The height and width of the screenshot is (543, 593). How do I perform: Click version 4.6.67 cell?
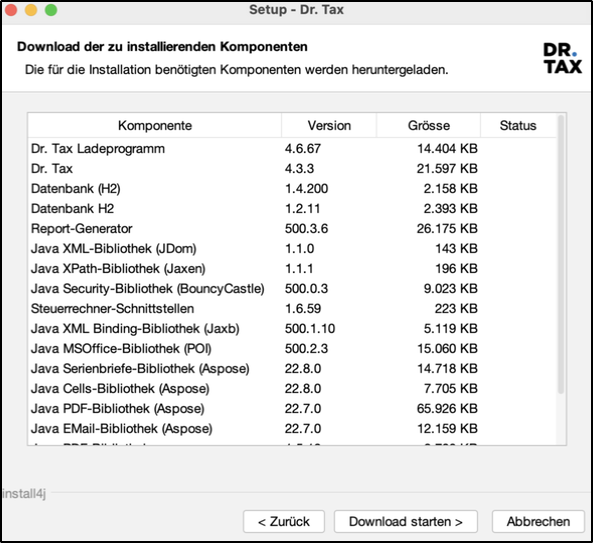pyautogui.click(x=303, y=149)
